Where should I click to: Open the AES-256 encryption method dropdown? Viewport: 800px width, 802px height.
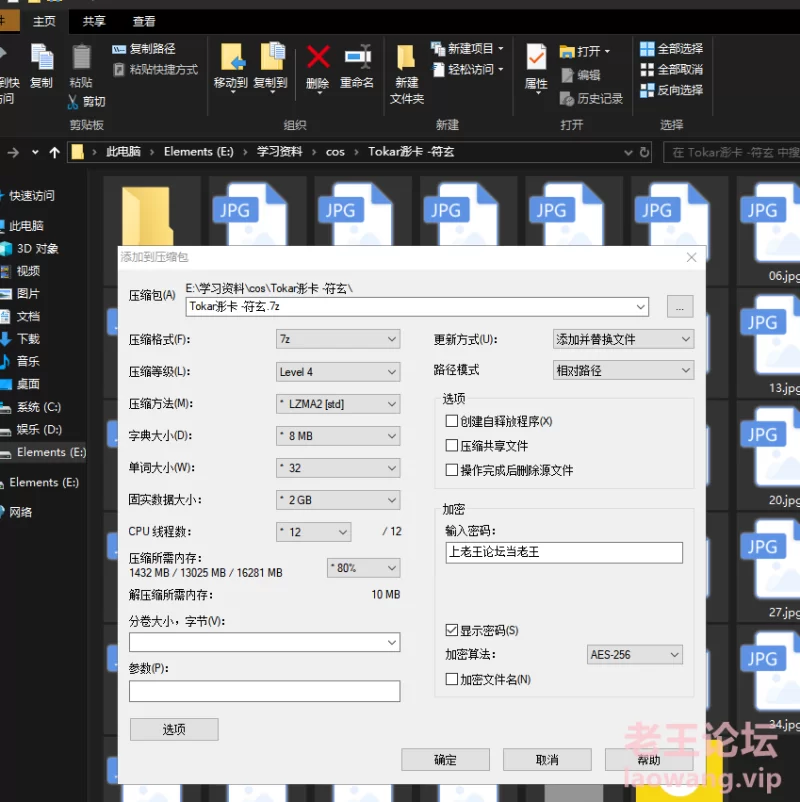(634, 655)
